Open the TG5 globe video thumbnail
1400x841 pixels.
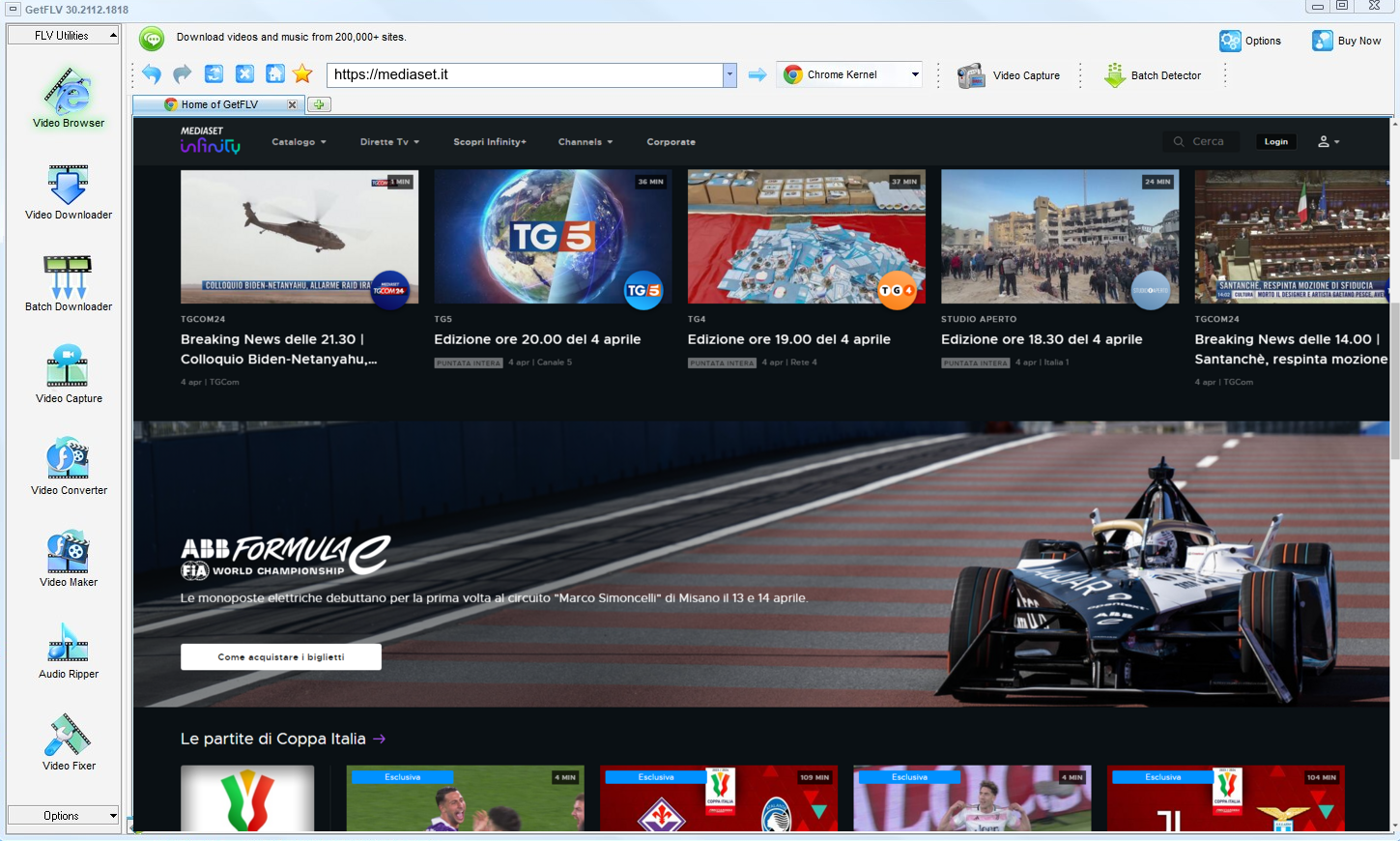click(x=553, y=237)
